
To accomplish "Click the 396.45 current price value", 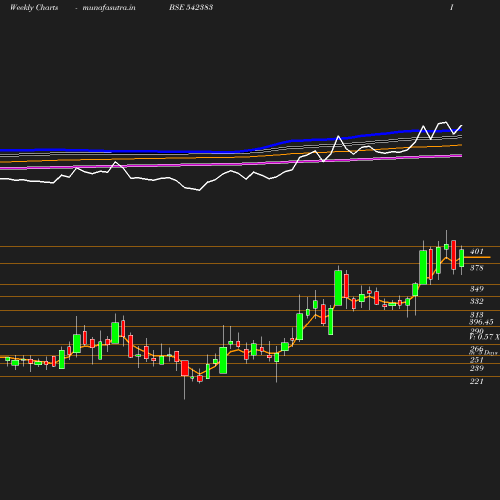I will click(481, 322).
